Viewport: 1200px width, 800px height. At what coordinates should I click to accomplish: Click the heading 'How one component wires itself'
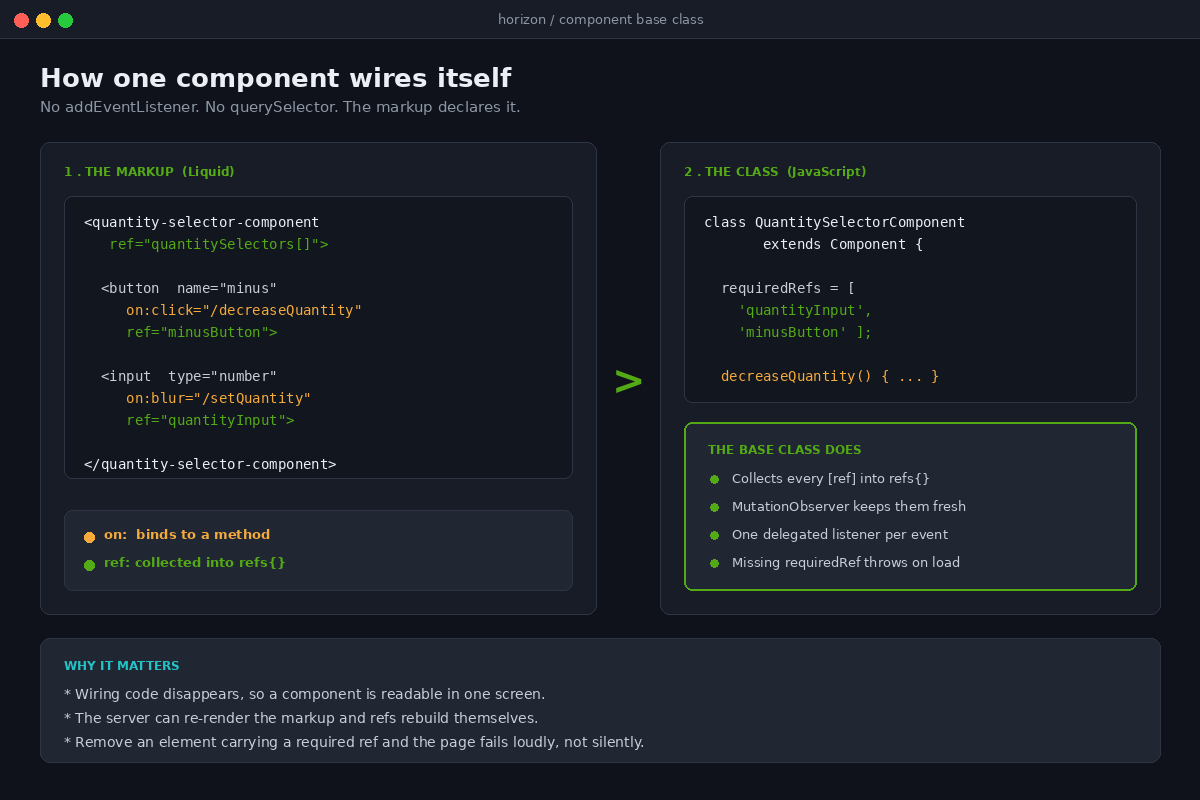pyautogui.click(x=275, y=78)
